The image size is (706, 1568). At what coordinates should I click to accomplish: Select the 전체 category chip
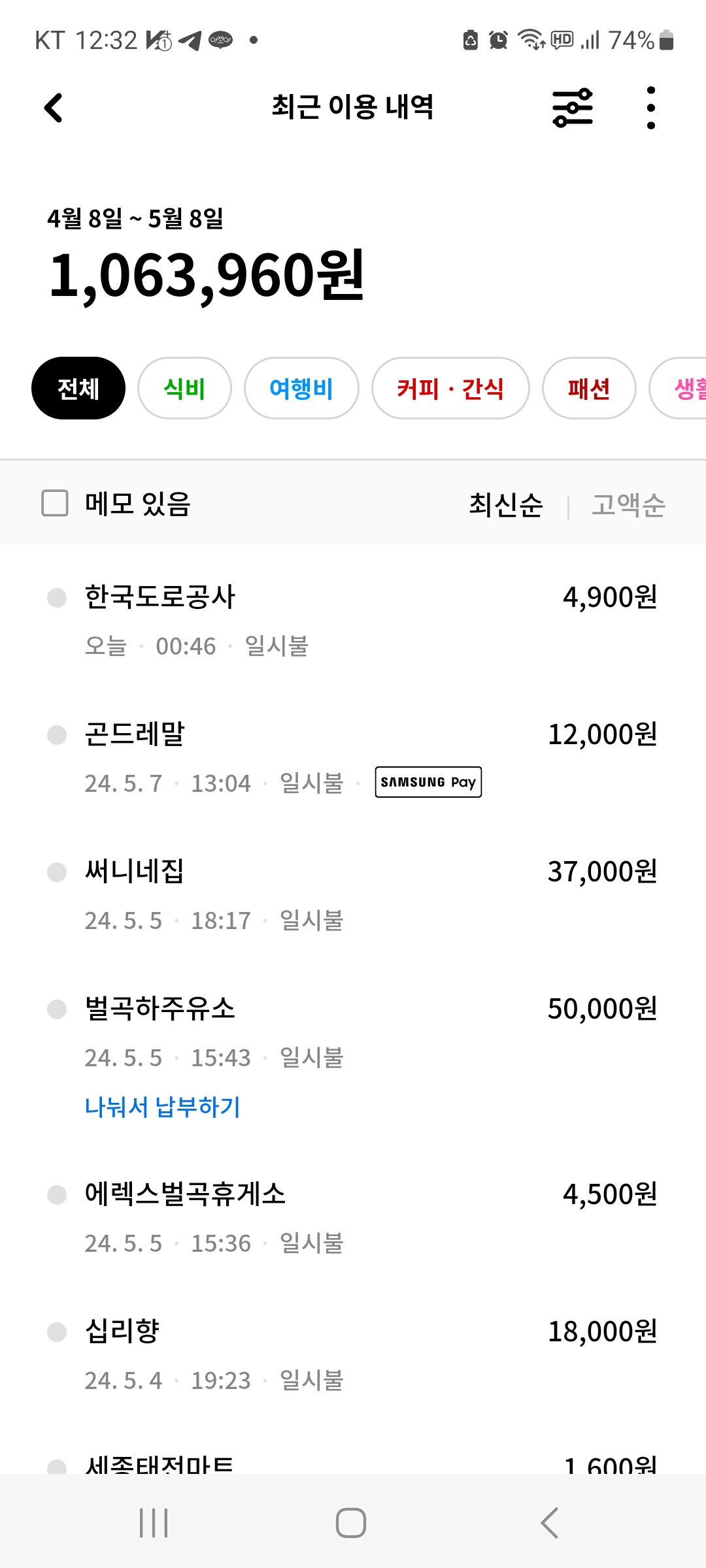coord(78,388)
